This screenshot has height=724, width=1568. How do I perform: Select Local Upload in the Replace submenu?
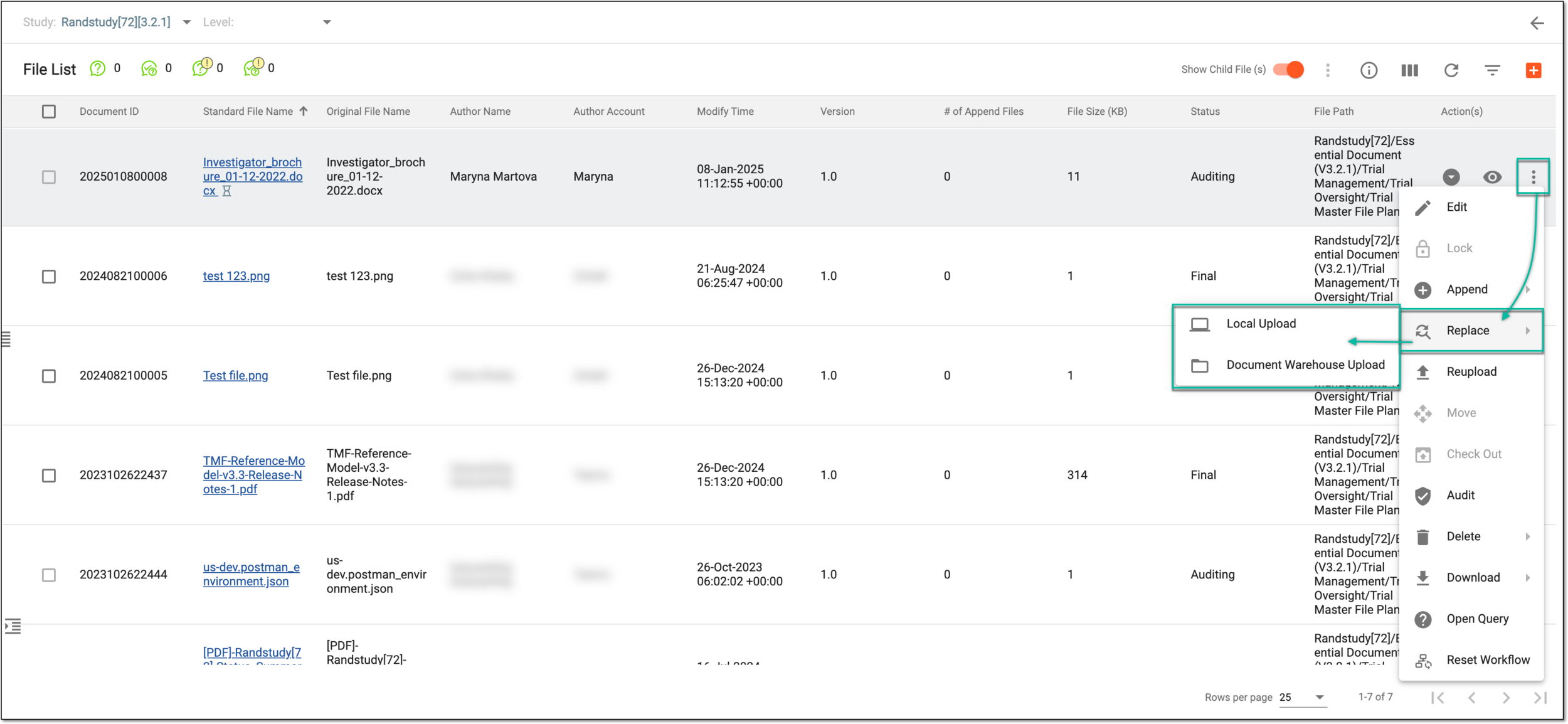(x=1286, y=324)
